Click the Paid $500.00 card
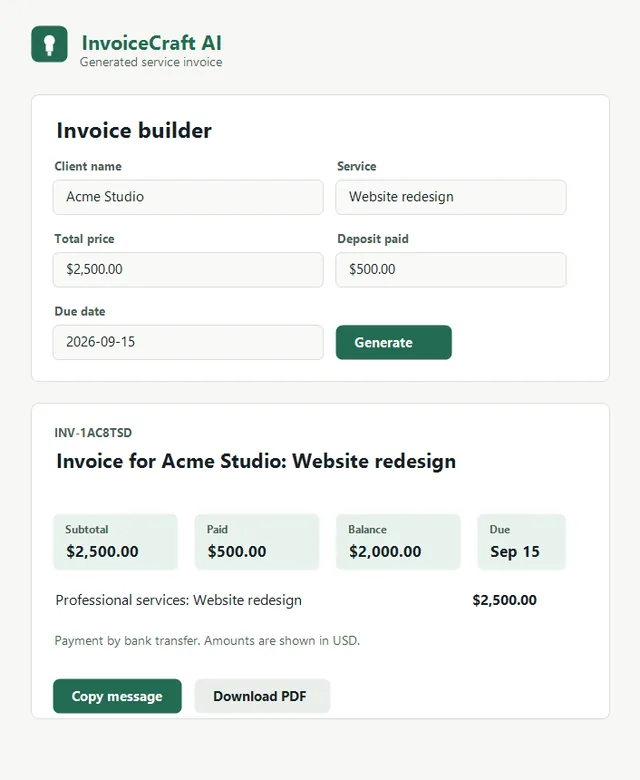This screenshot has height=780, width=640. pos(257,542)
